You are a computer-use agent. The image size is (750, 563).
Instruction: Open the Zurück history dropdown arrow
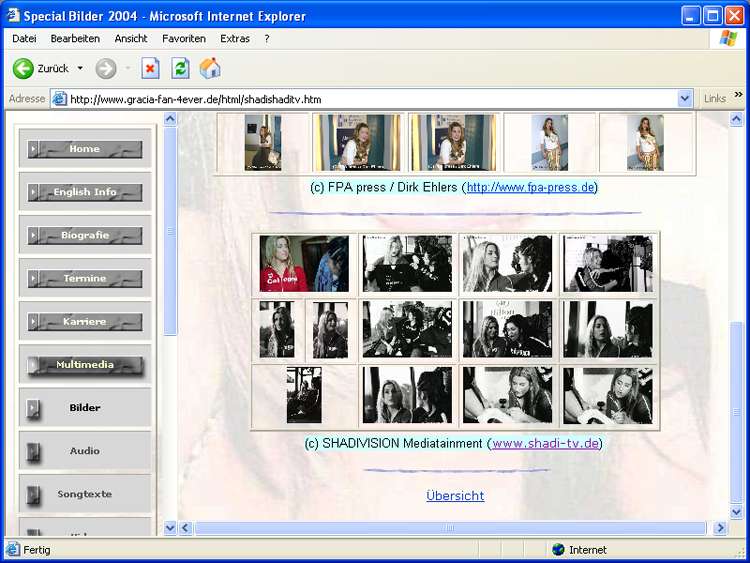[x=80, y=68]
